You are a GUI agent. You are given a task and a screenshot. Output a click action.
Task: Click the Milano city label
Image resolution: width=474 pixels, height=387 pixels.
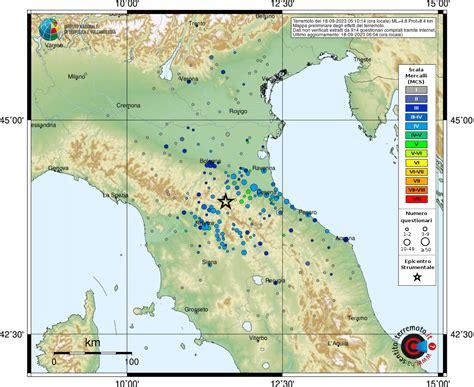(x=77, y=77)
